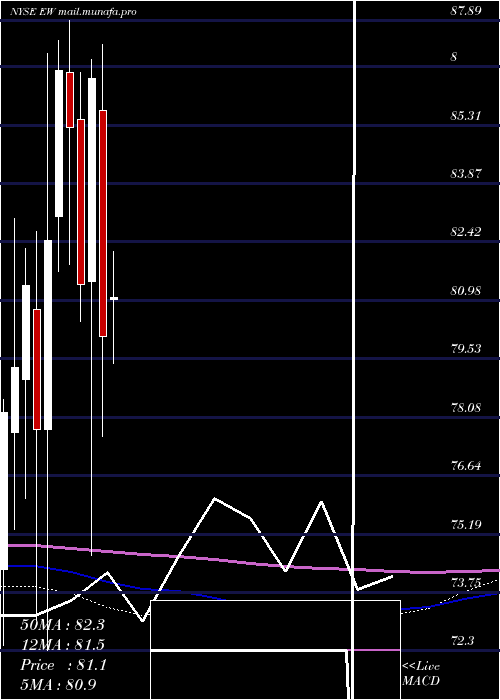Select the 72.3 price axis label
The height and width of the screenshot is (700, 500).
462,641
